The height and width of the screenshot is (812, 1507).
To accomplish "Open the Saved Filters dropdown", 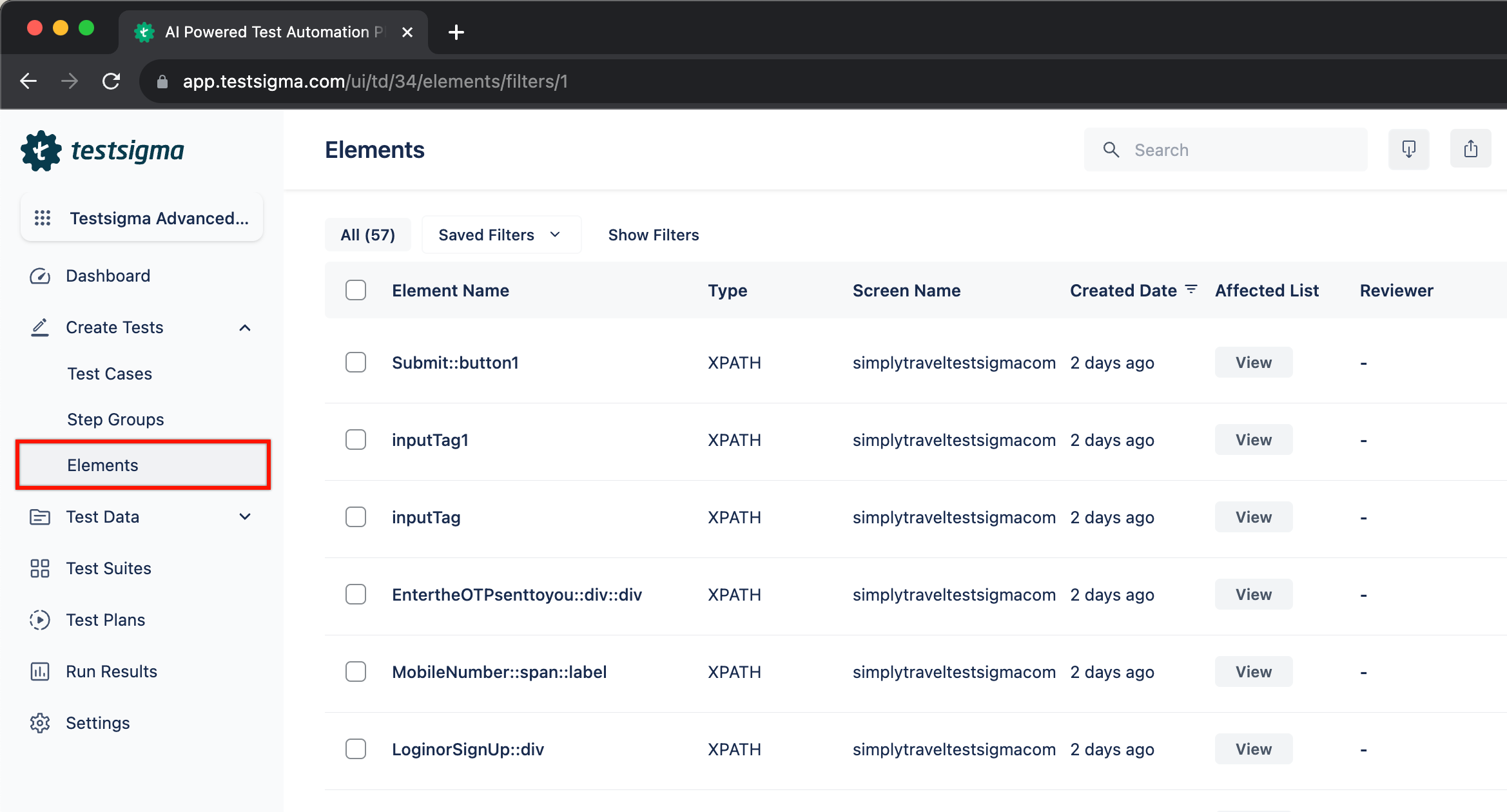I will click(501, 235).
